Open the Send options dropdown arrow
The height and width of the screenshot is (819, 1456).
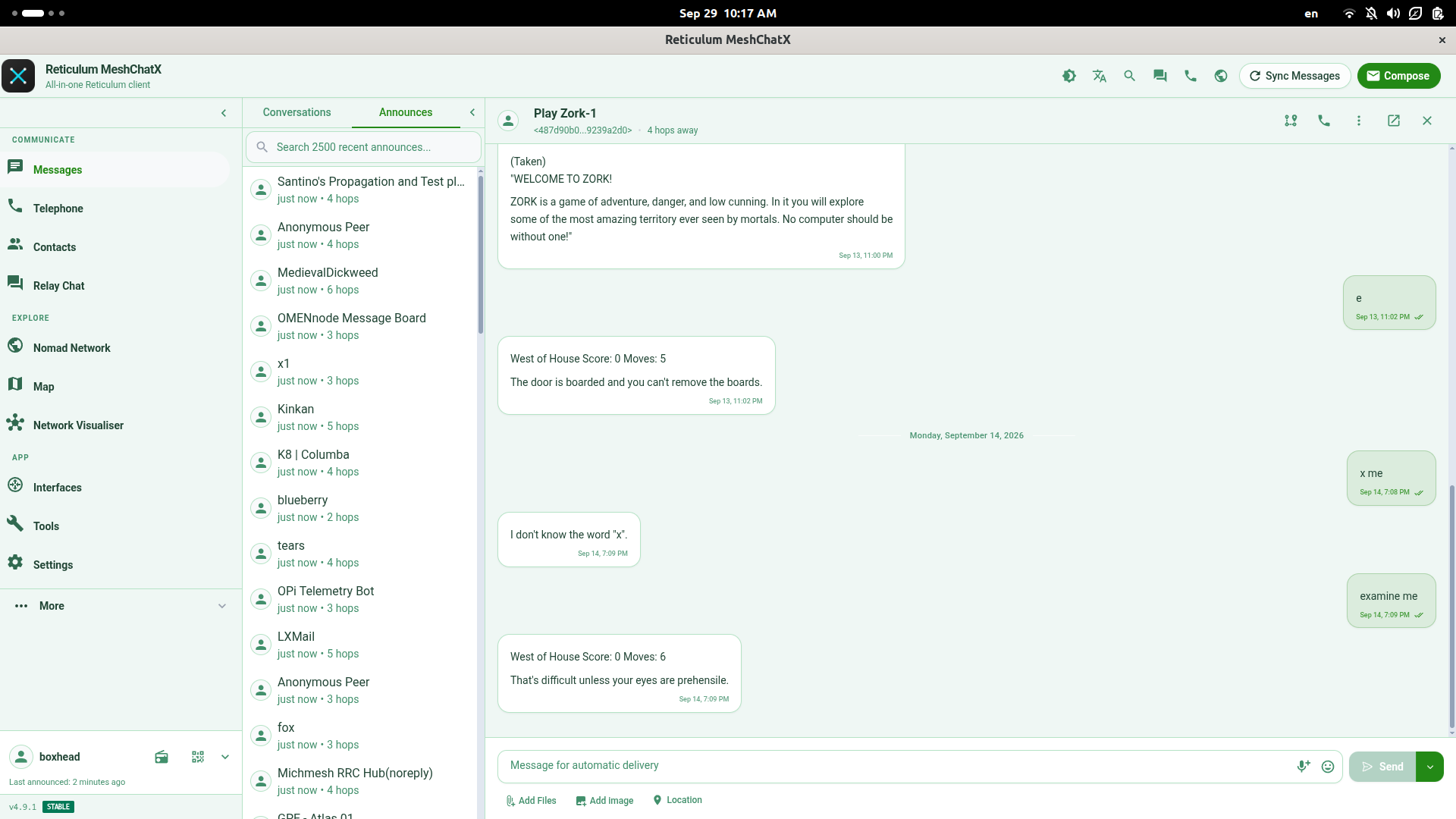(x=1430, y=767)
